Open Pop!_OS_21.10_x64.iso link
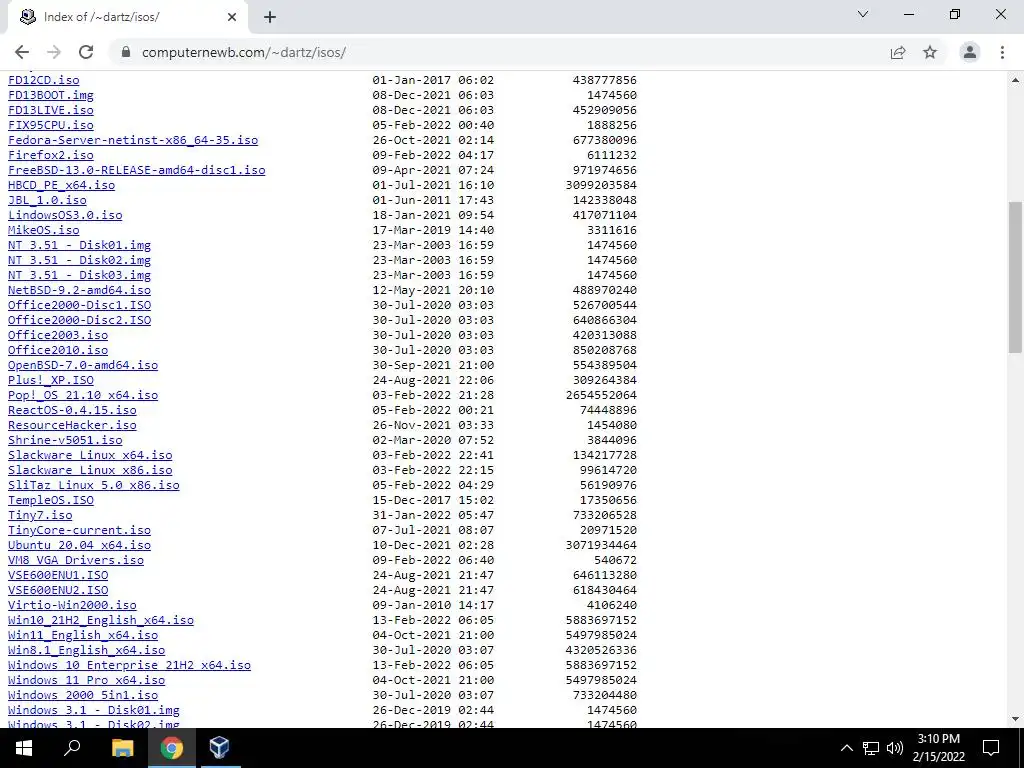 [83, 395]
